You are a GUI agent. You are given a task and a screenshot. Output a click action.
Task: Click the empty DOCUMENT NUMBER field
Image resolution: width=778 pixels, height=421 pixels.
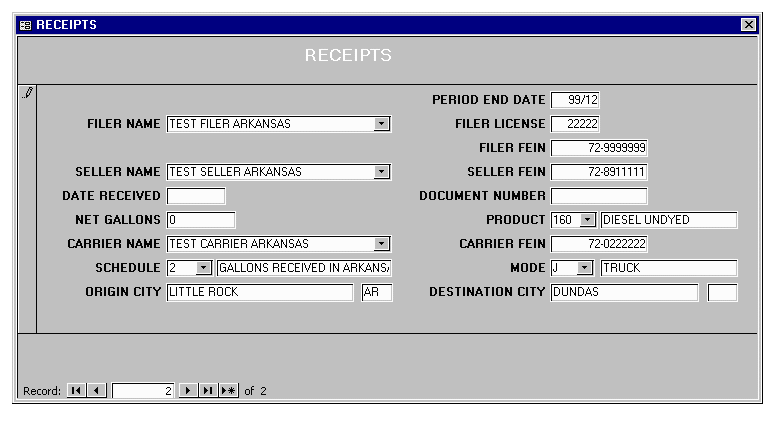(x=599, y=196)
